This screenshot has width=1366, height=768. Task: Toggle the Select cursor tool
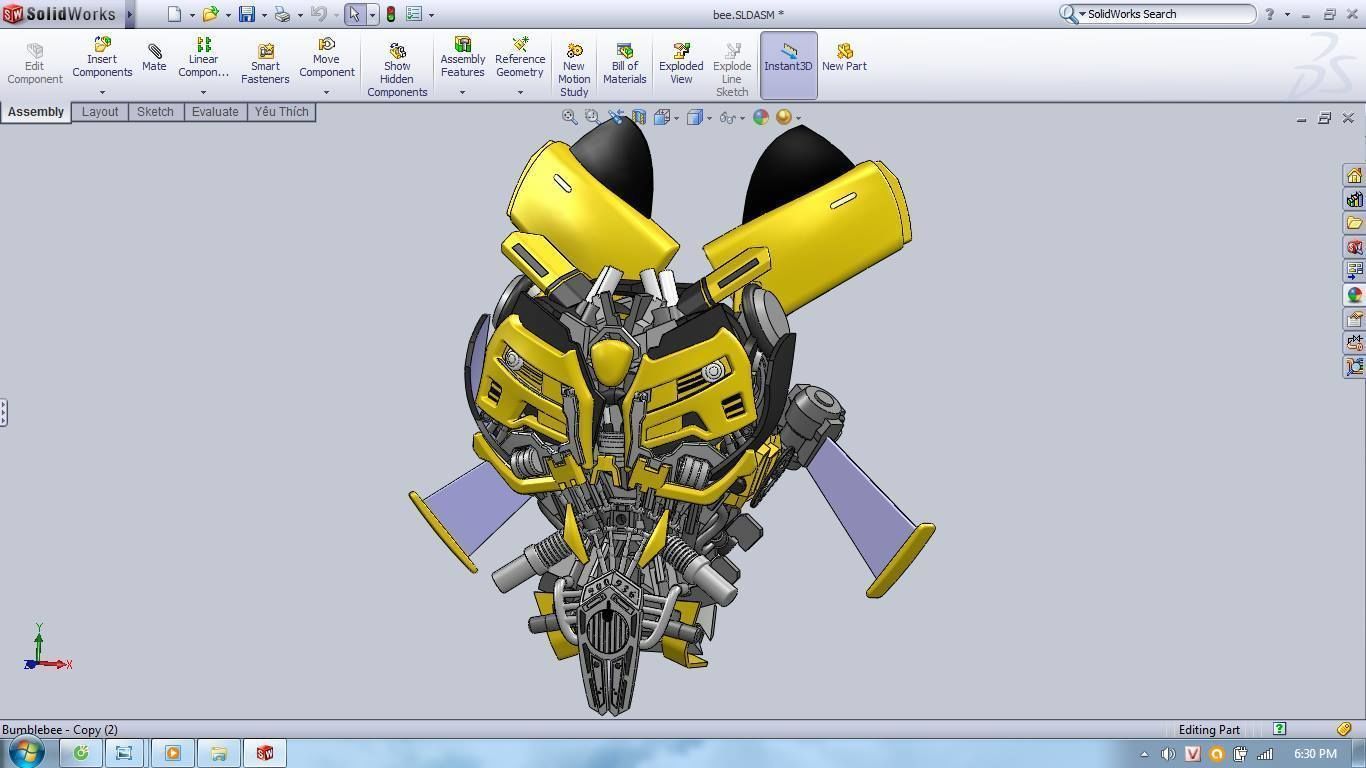354,14
